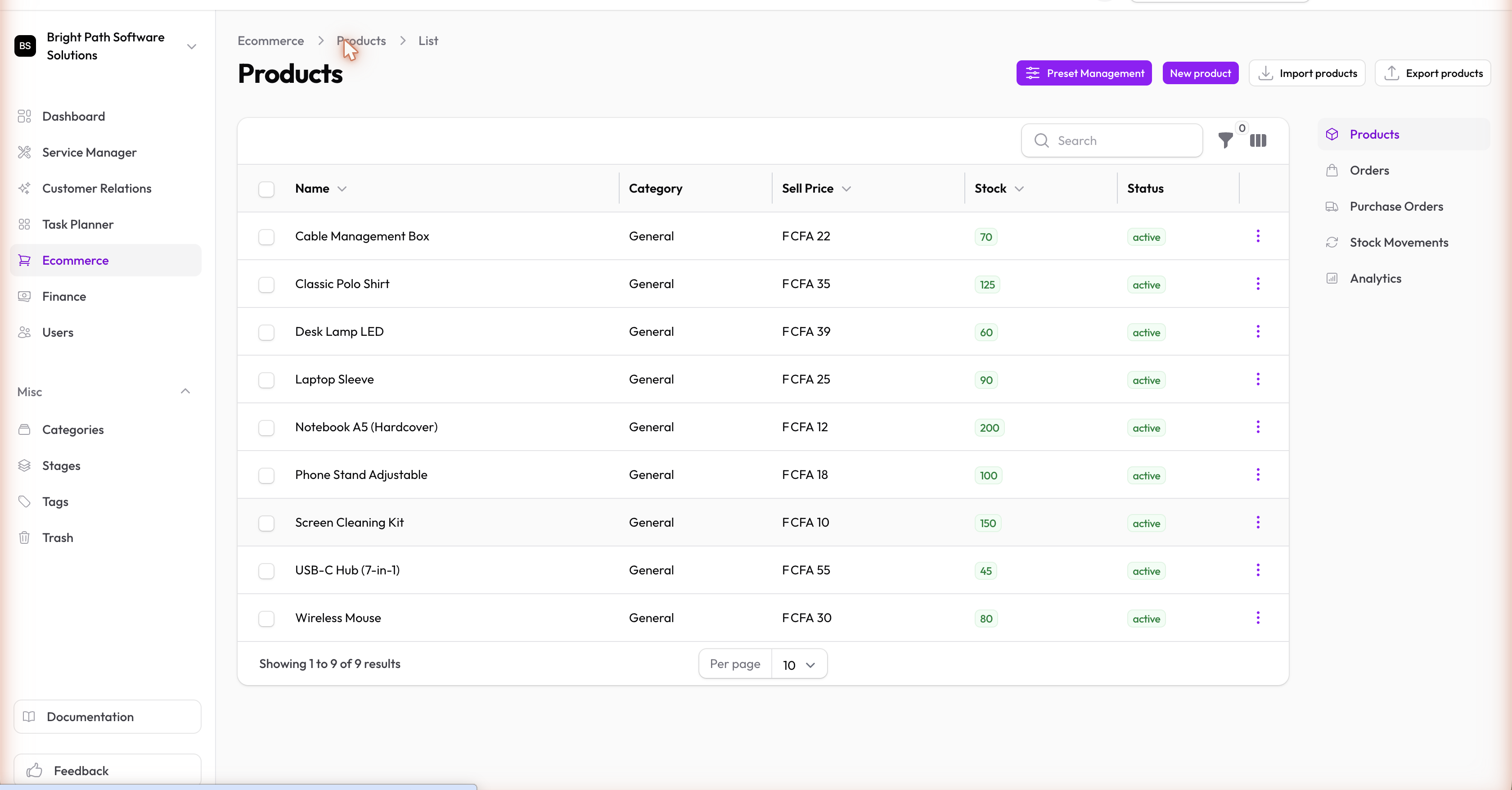Sort by the Stock column chevron
This screenshot has height=790, width=1512.
coord(1019,189)
